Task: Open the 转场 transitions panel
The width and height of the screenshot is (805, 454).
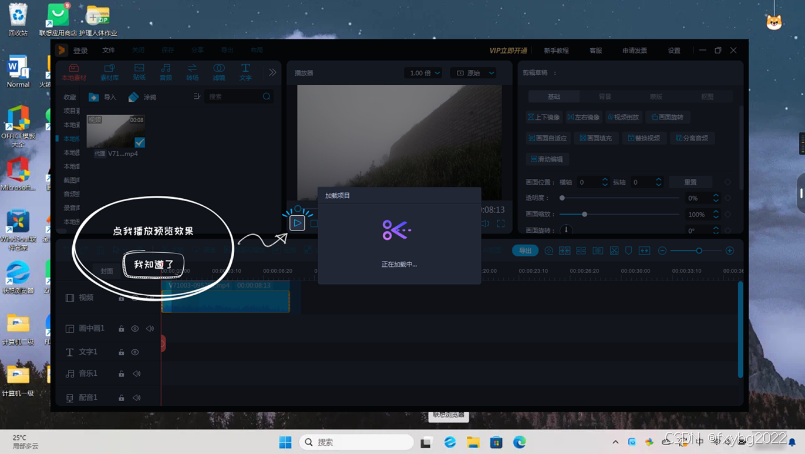Action: pyautogui.click(x=193, y=71)
